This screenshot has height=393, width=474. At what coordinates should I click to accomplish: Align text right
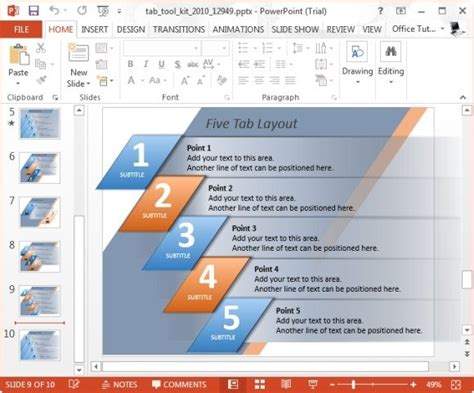pos(275,80)
